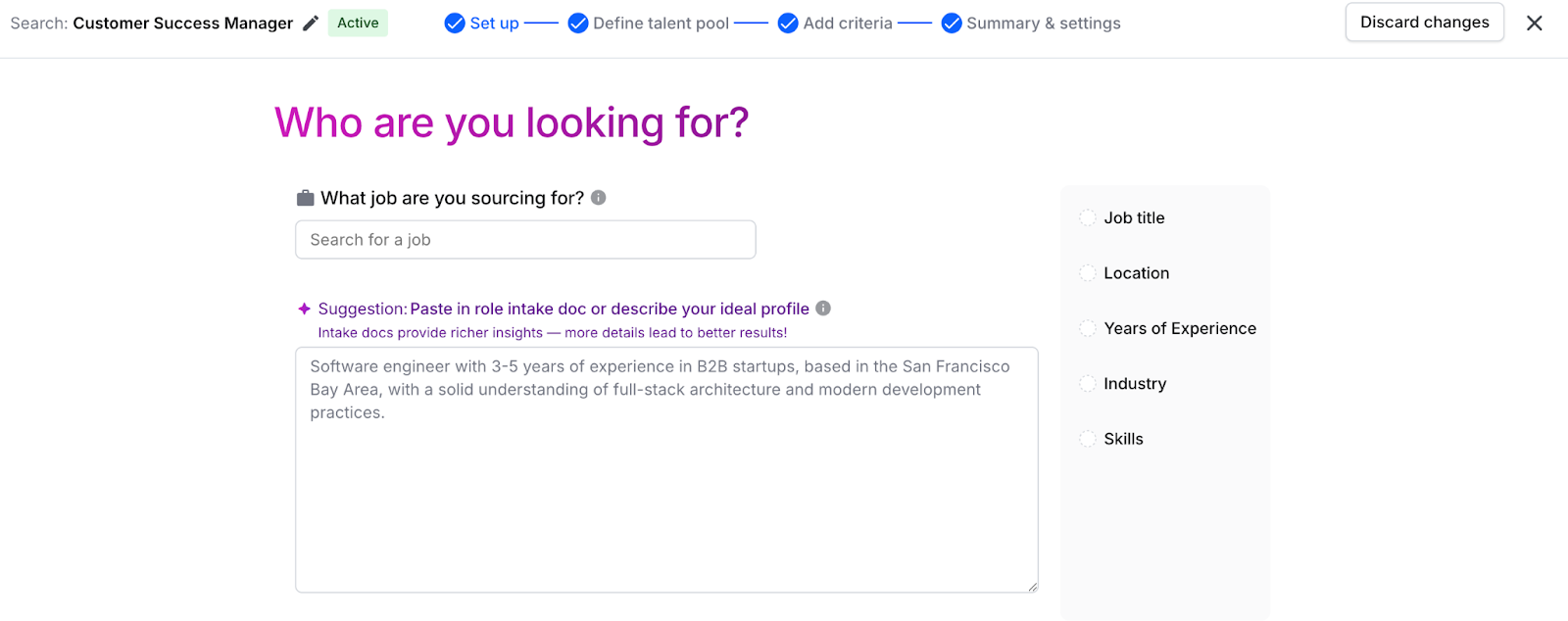Click the Active status badge
The image size is (1568, 621).
click(x=358, y=24)
